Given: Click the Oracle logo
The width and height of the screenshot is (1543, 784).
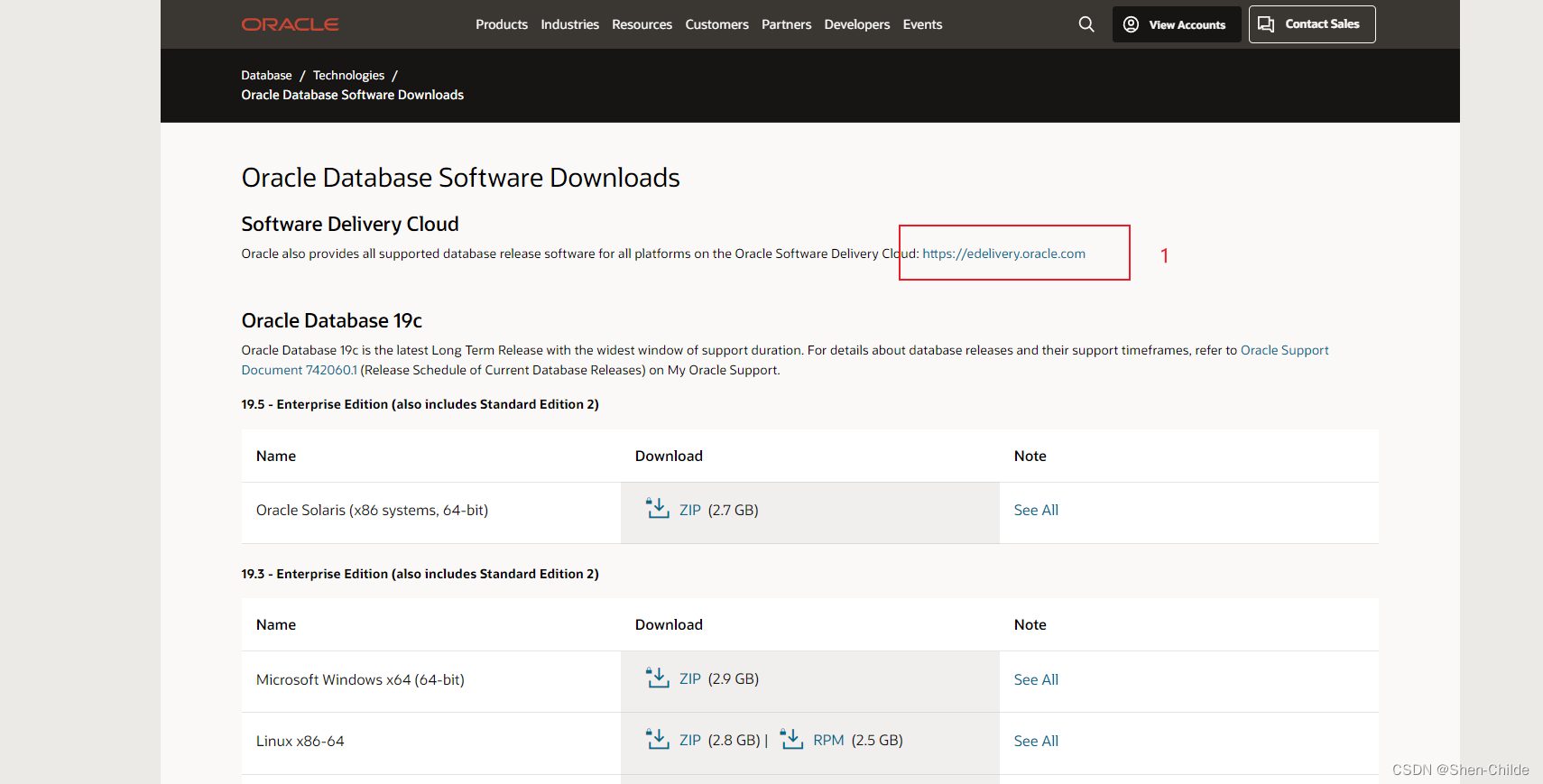Looking at the screenshot, I should coord(290,24).
